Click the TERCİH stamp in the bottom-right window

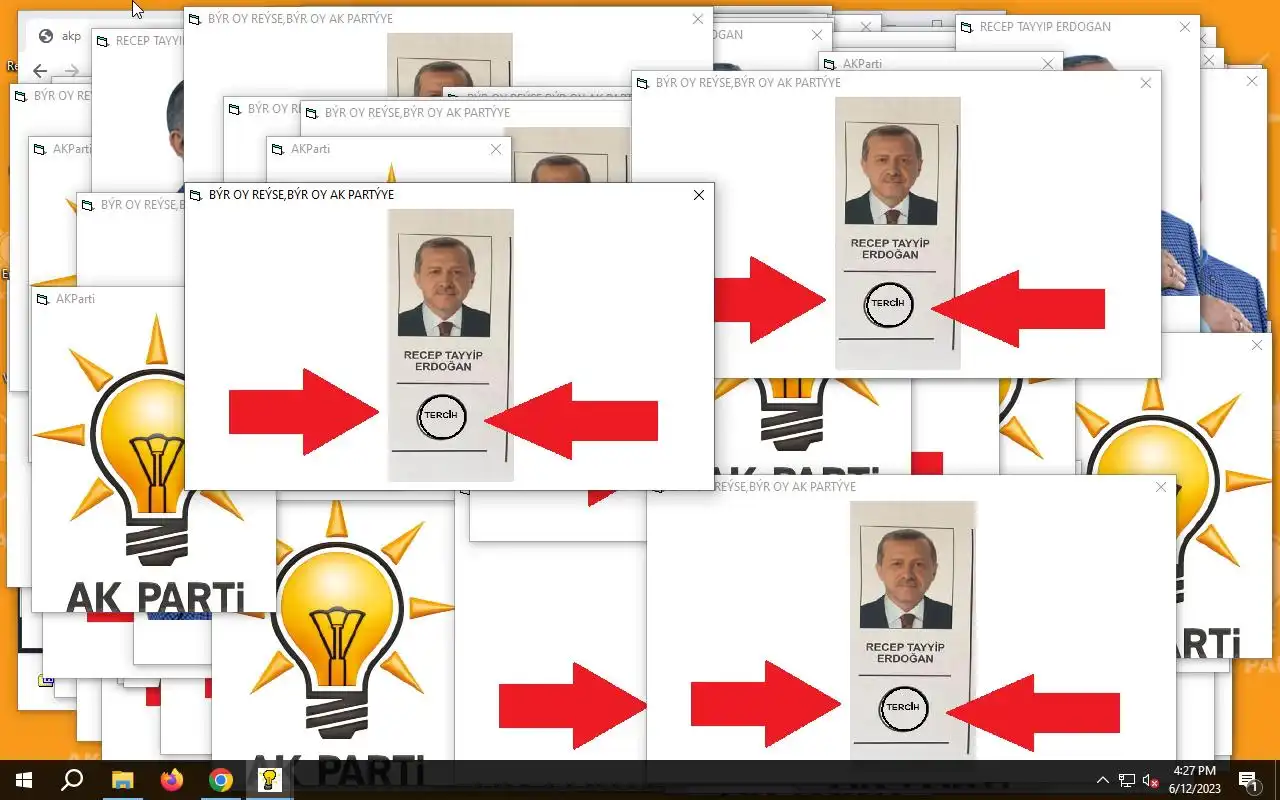click(903, 708)
